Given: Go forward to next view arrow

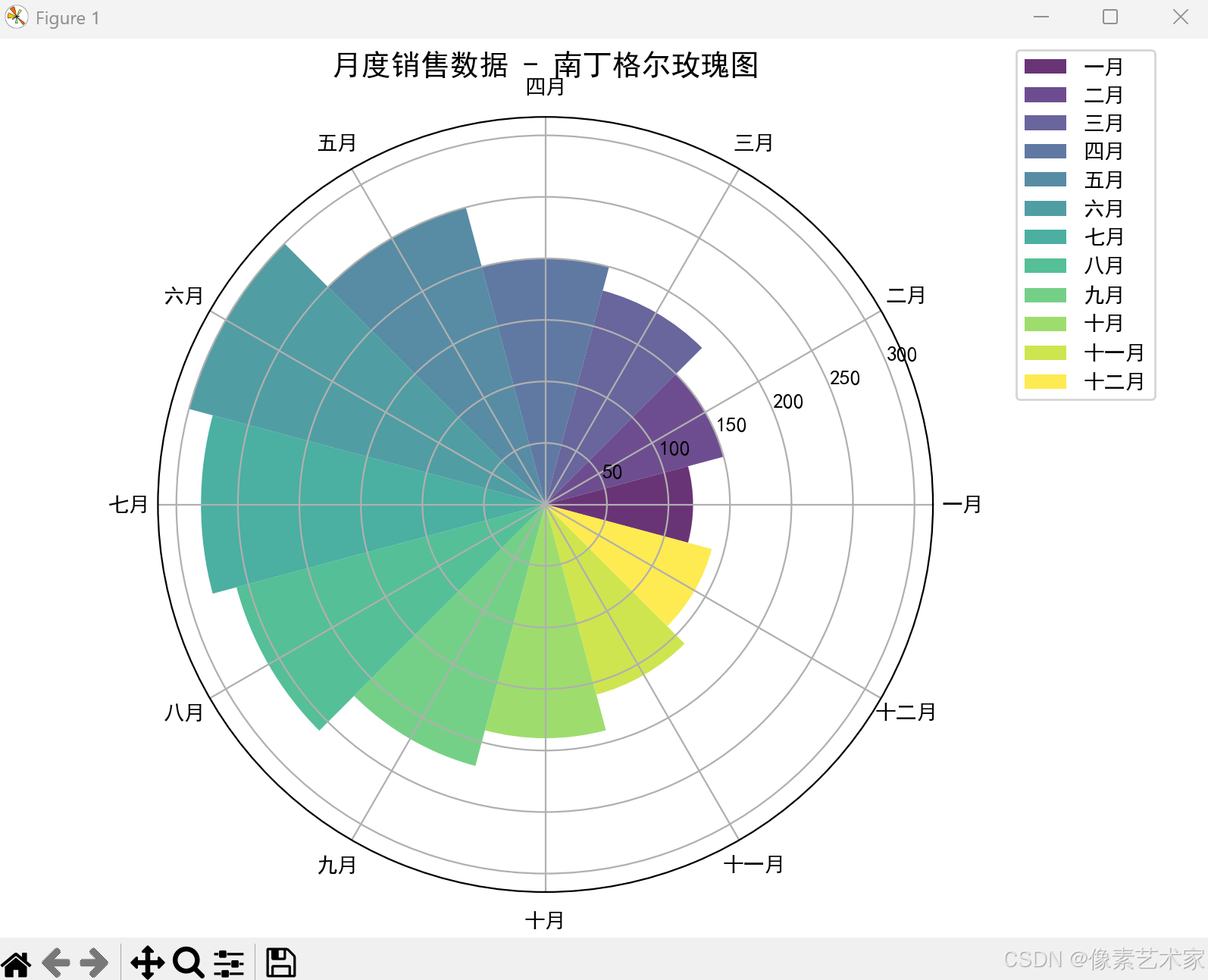Looking at the screenshot, I should click(95, 963).
